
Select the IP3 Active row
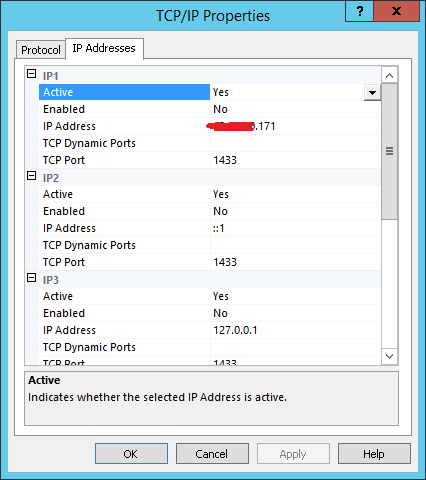pyautogui.click(x=210, y=296)
